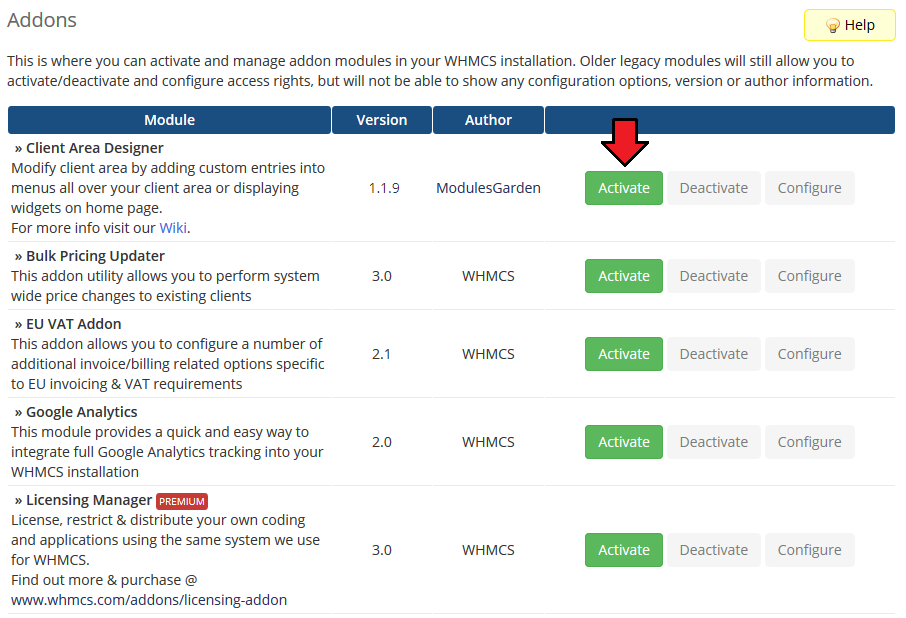Image resolution: width=906 pixels, height=618 pixels.
Task: Configure the EU VAT Addon
Action: click(810, 354)
